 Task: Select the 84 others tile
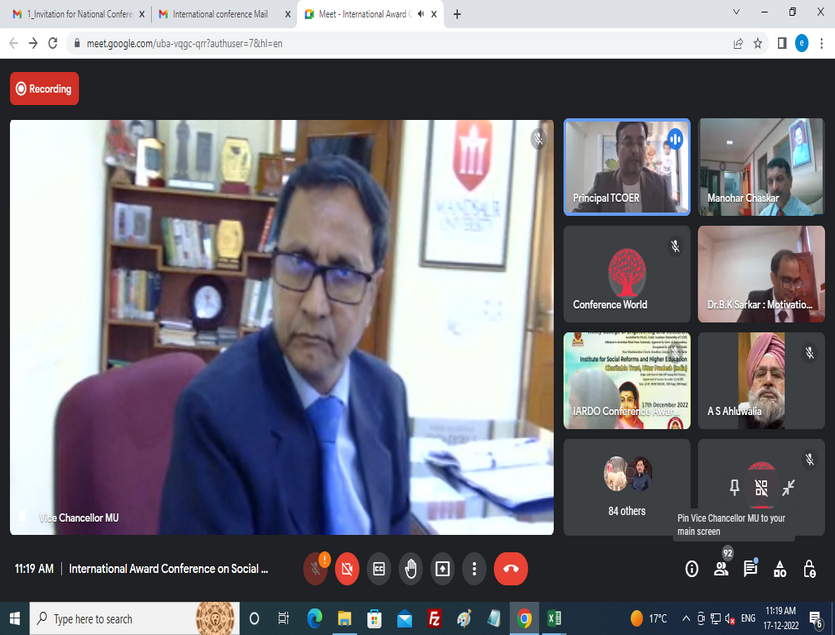(627, 487)
